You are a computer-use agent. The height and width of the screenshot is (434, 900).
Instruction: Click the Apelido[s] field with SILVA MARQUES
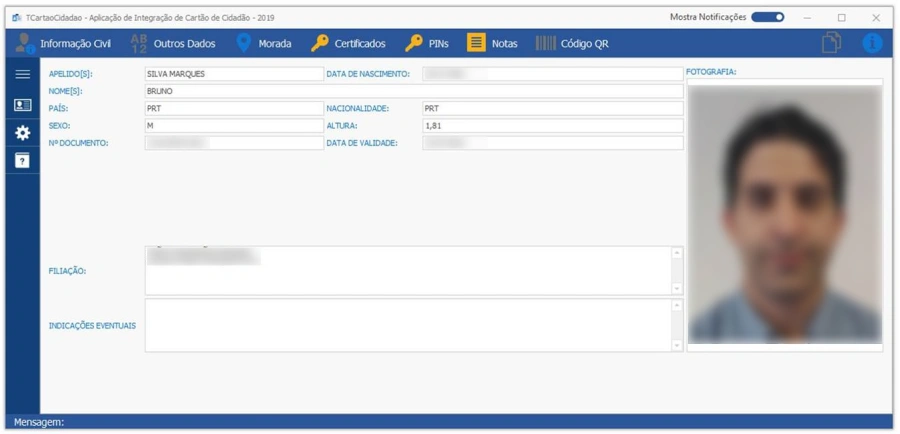click(234, 74)
